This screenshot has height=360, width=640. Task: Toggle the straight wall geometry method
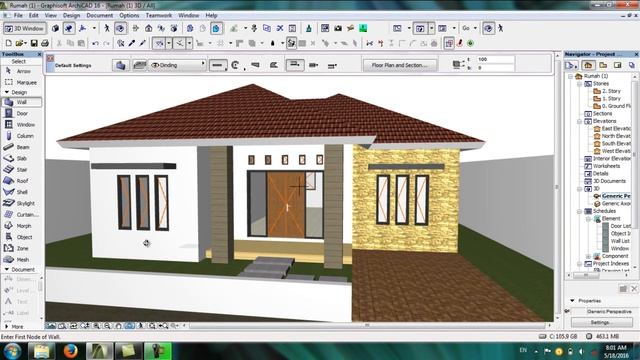tap(218, 65)
